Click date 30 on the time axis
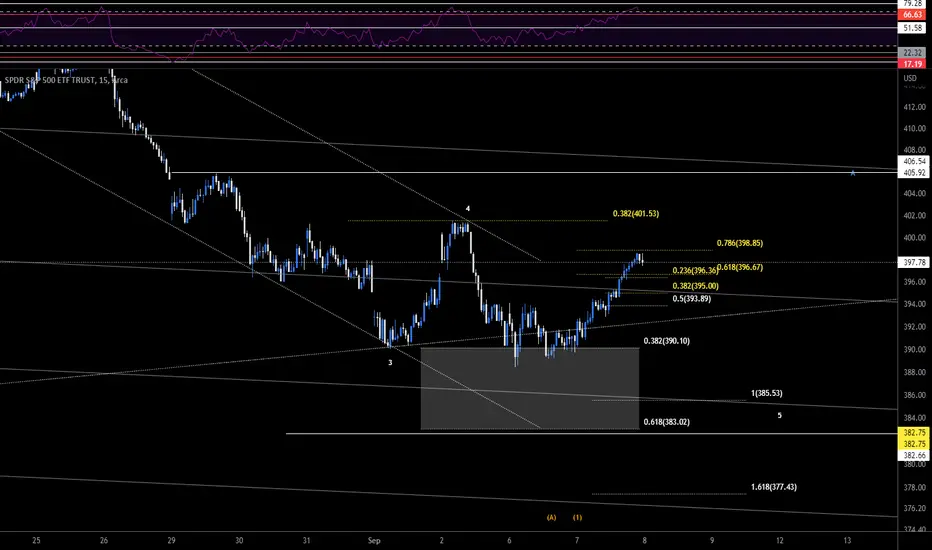Image resolution: width=932 pixels, height=550 pixels. click(x=239, y=540)
